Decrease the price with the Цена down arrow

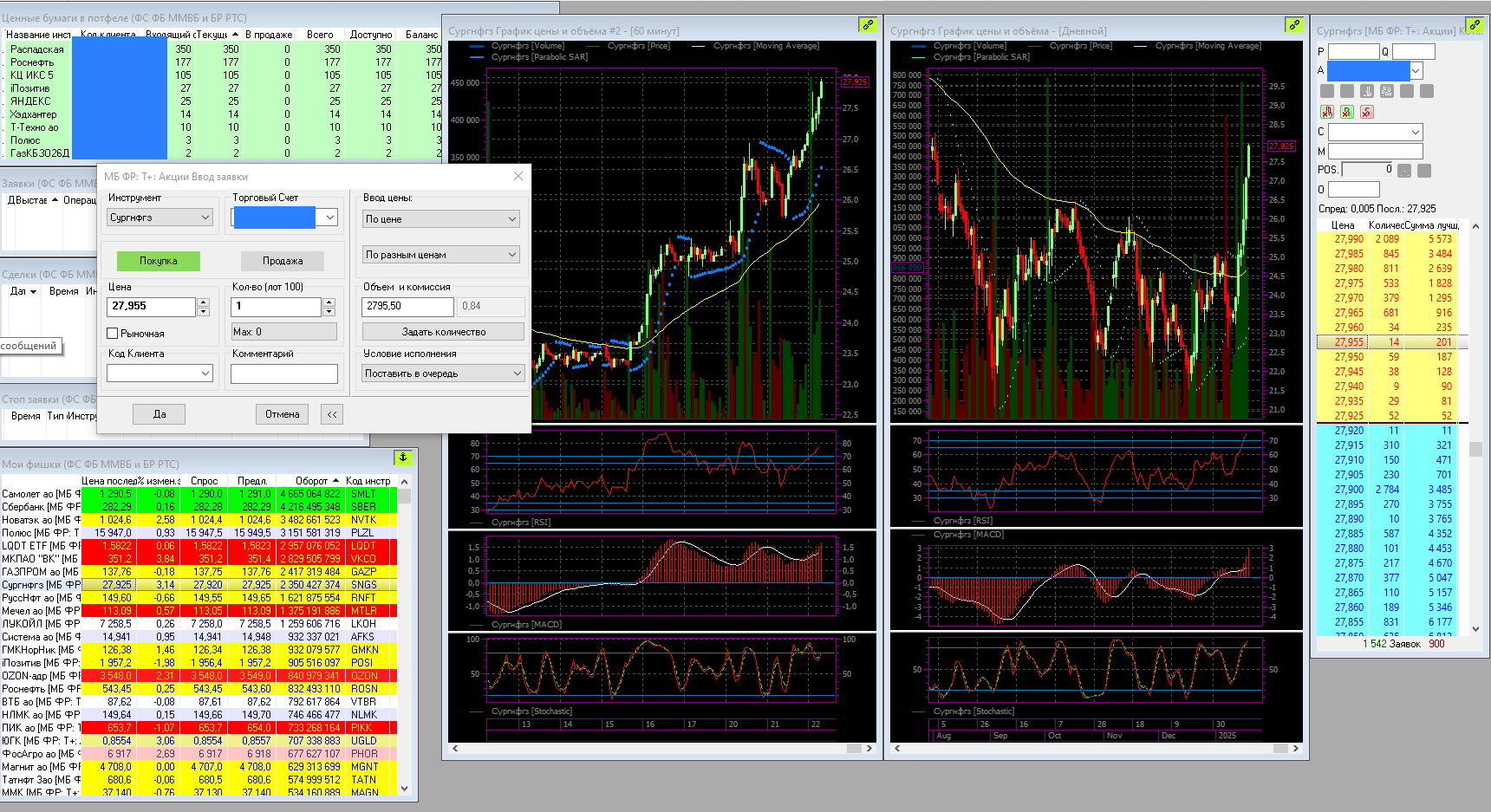tap(204, 311)
